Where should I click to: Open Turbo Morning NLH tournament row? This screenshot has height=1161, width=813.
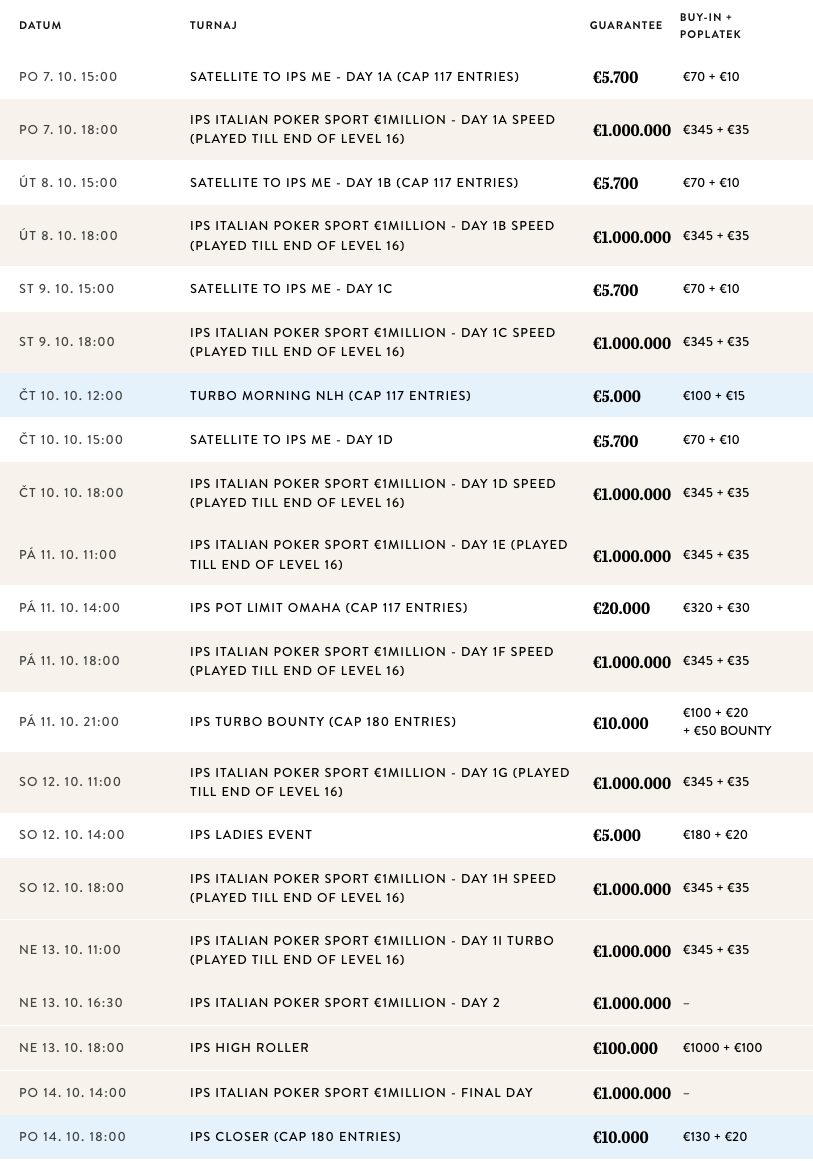click(406, 395)
